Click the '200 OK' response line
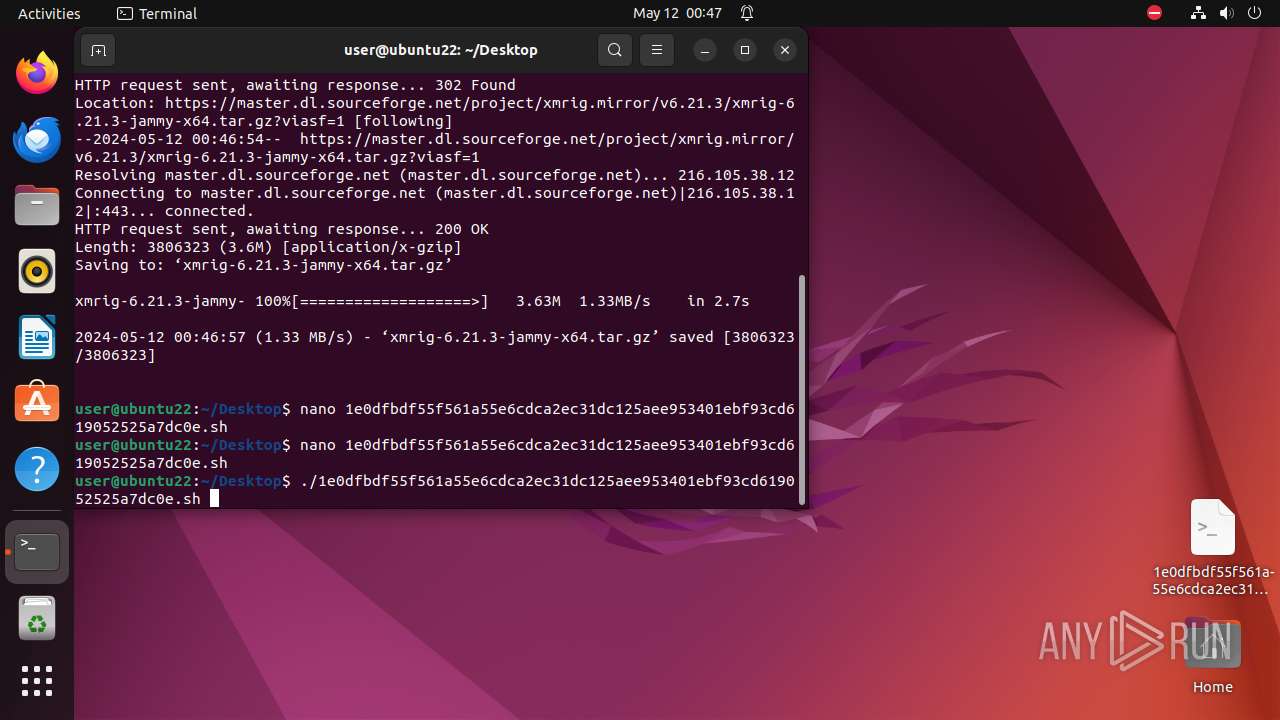The width and height of the screenshot is (1280, 720). [x=282, y=229]
